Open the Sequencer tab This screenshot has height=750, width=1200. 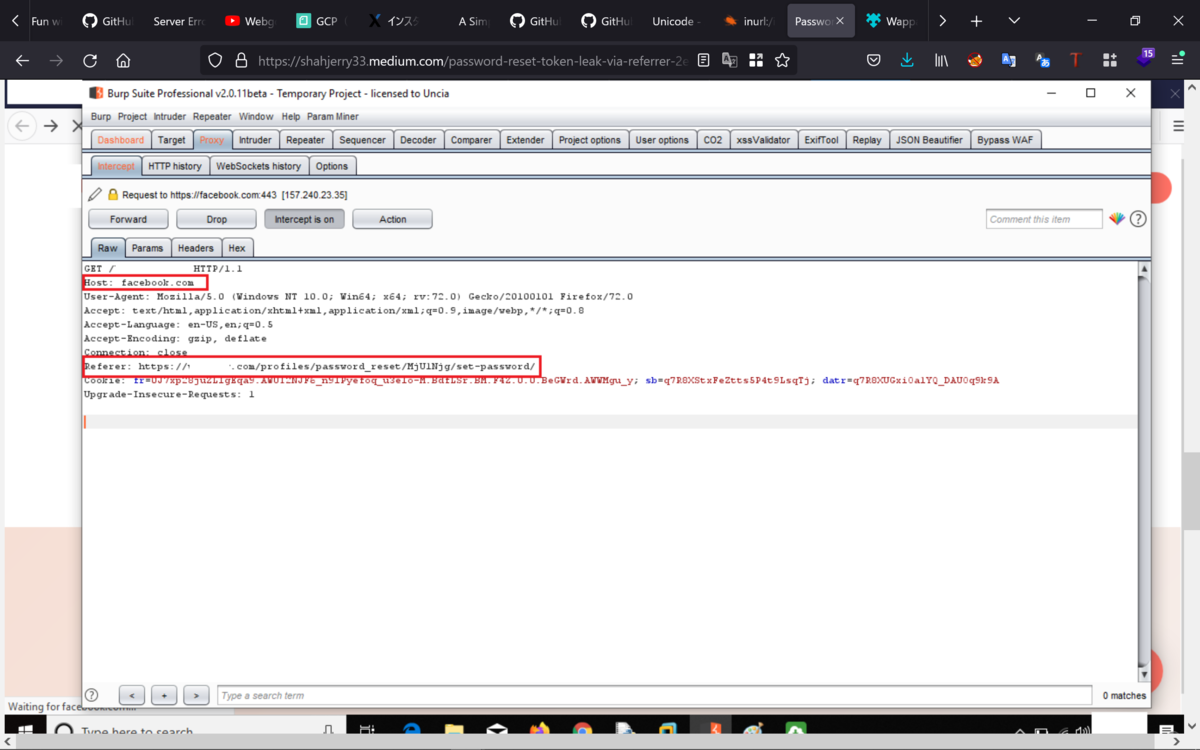click(x=362, y=140)
